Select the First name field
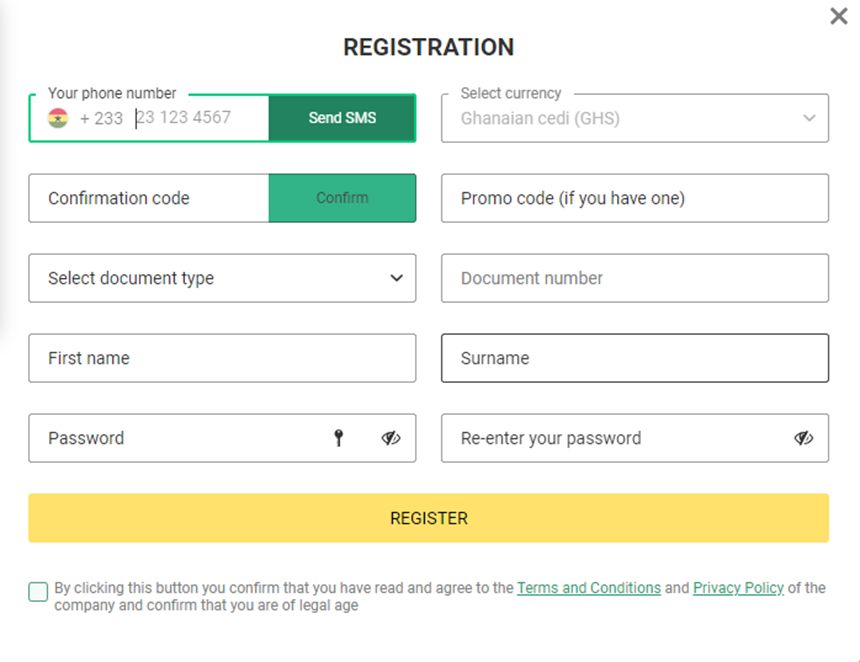Screen dimensions: 860x662 tap(222, 358)
